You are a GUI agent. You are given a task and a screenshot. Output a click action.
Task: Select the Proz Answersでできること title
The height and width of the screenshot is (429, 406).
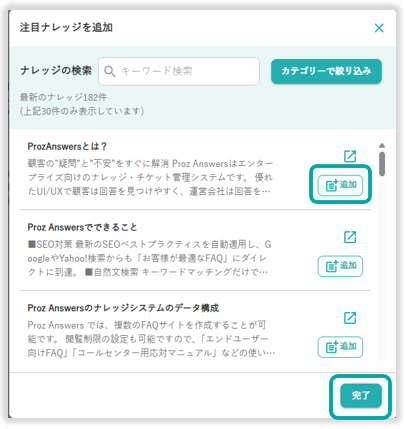[82, 227]
